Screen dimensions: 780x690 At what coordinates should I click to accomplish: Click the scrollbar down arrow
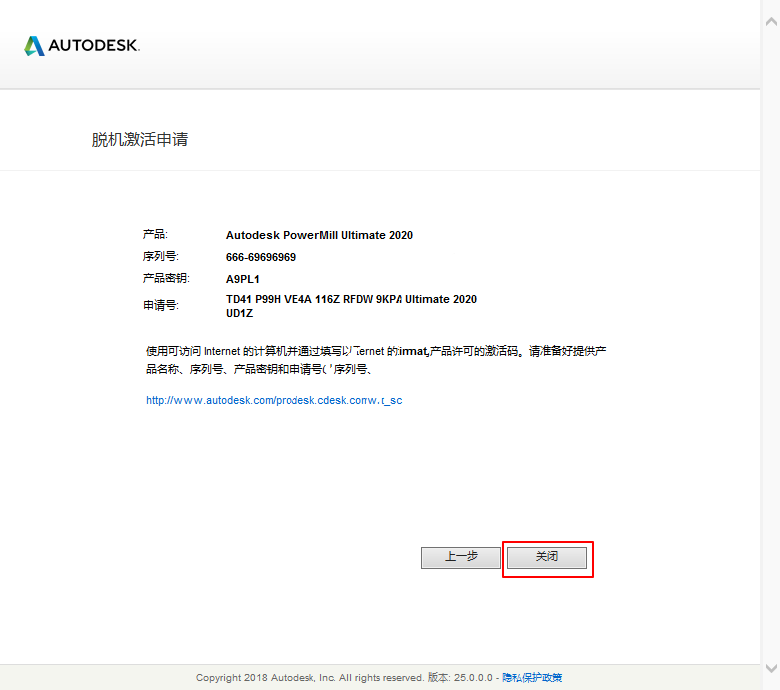771,668
